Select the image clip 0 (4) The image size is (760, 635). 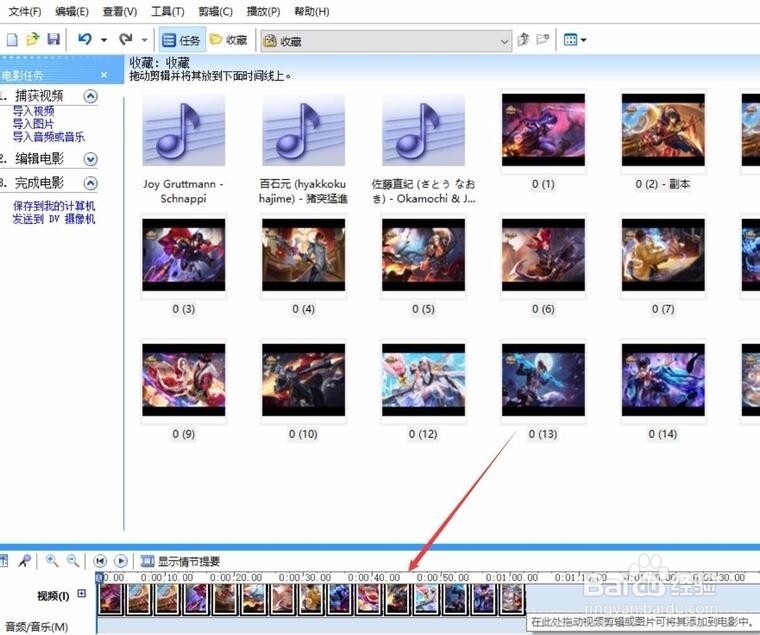[x=303, y=255]
